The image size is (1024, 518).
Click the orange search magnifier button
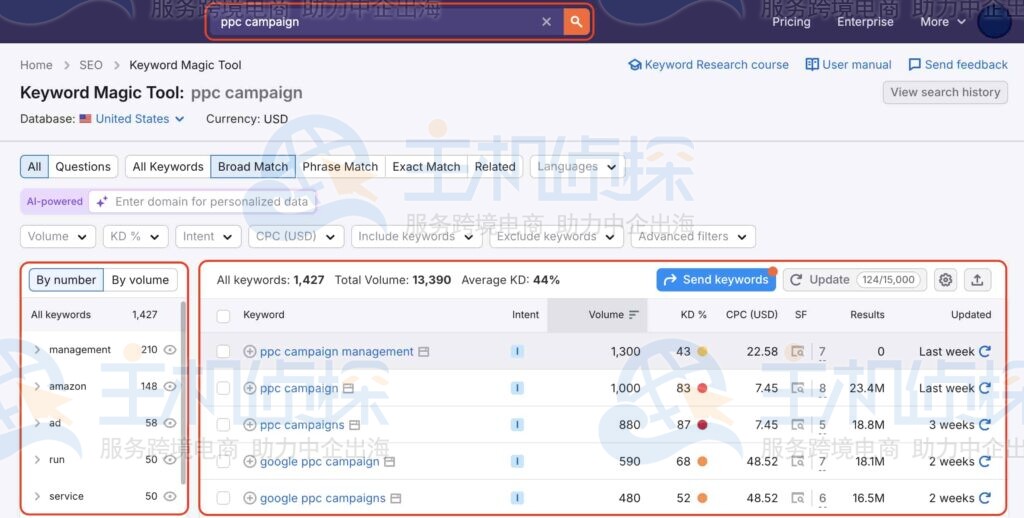tap(576, 22)
